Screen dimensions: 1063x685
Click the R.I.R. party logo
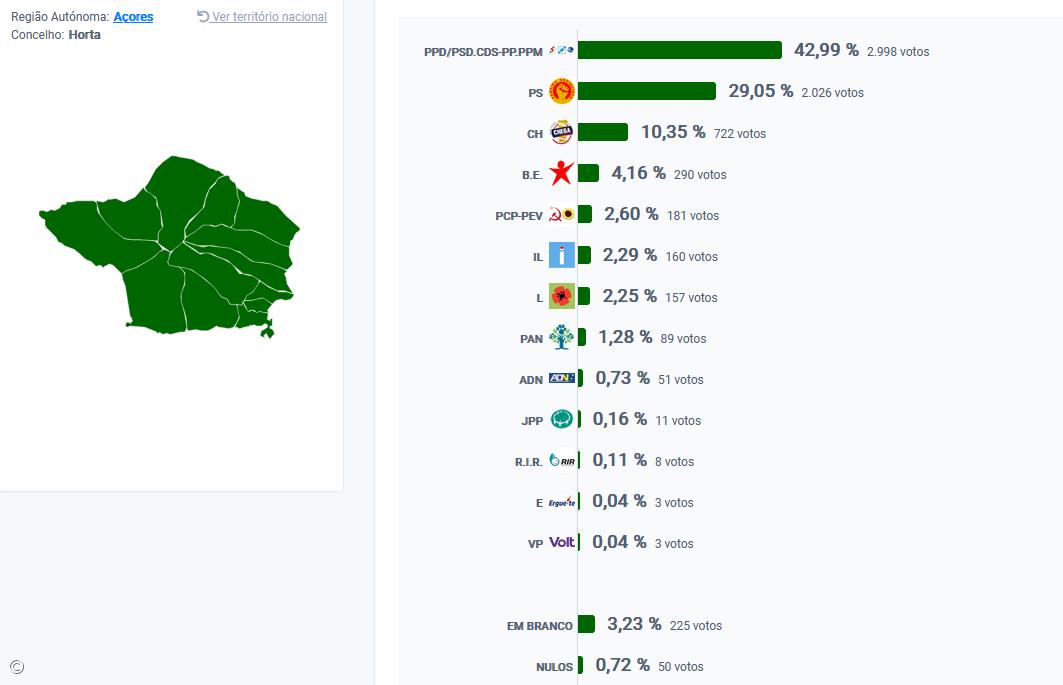(x=562, y=460)
